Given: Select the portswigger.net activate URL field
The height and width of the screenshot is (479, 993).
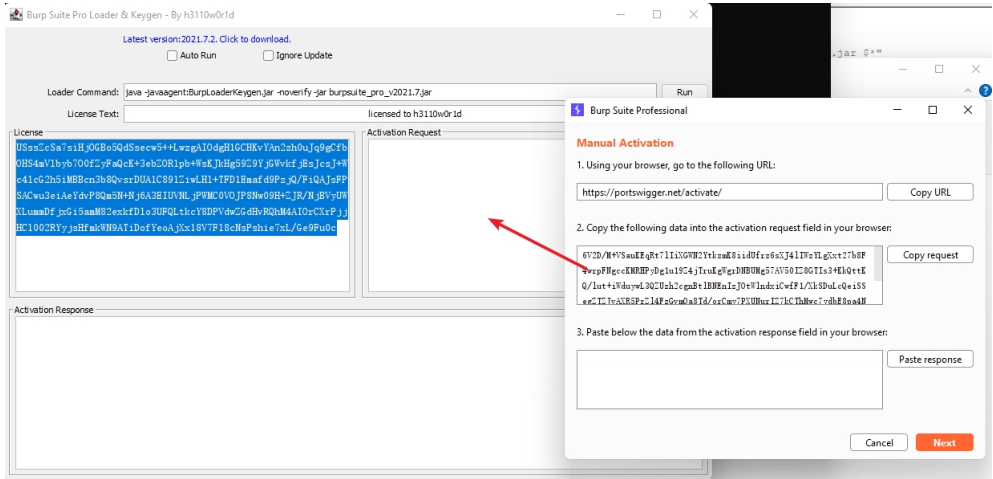Looking at the screenshot, I should point(730,193).
